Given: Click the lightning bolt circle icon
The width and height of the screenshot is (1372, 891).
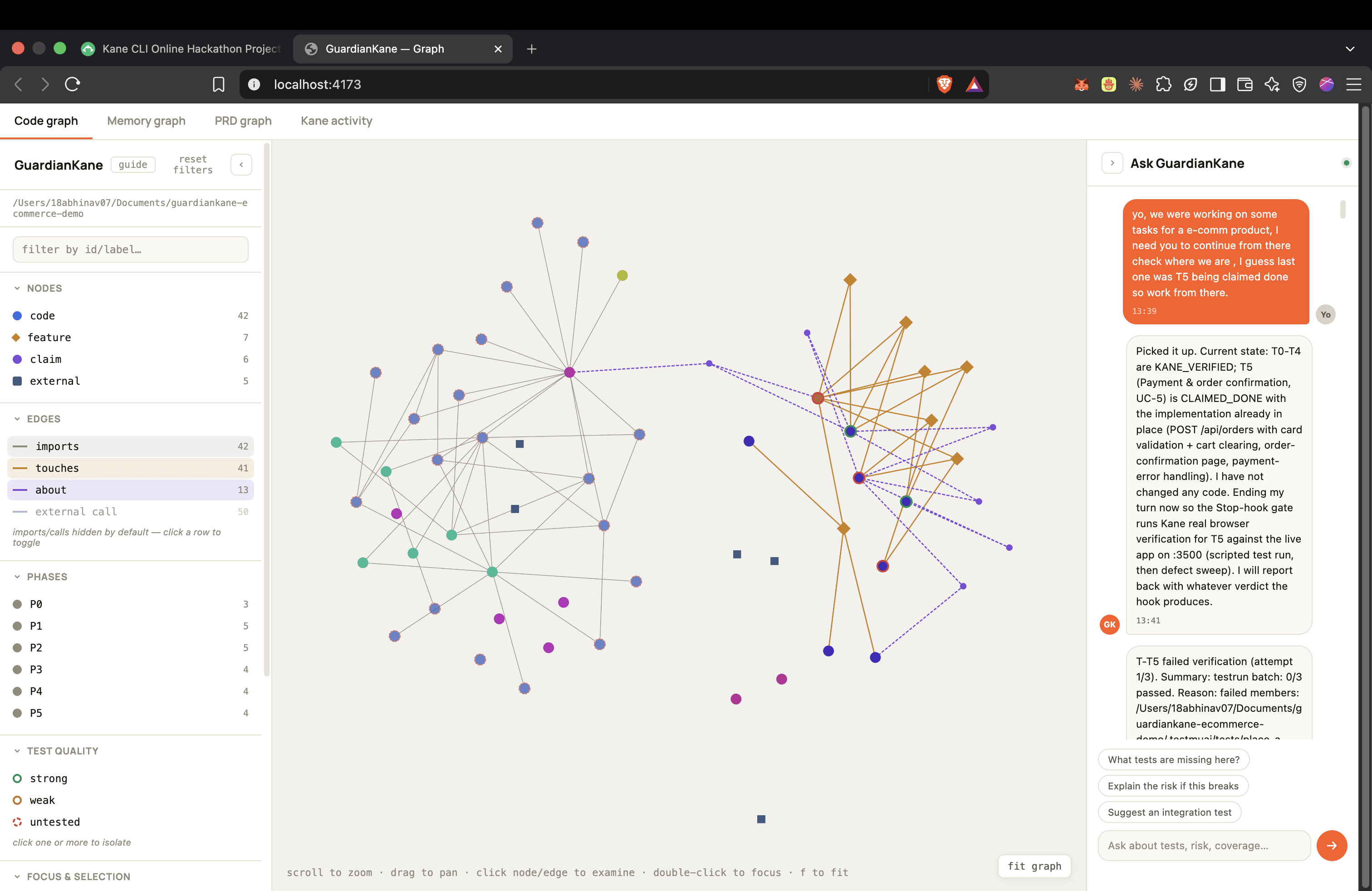Looking at the screenshot, I should coord(1191,85).
